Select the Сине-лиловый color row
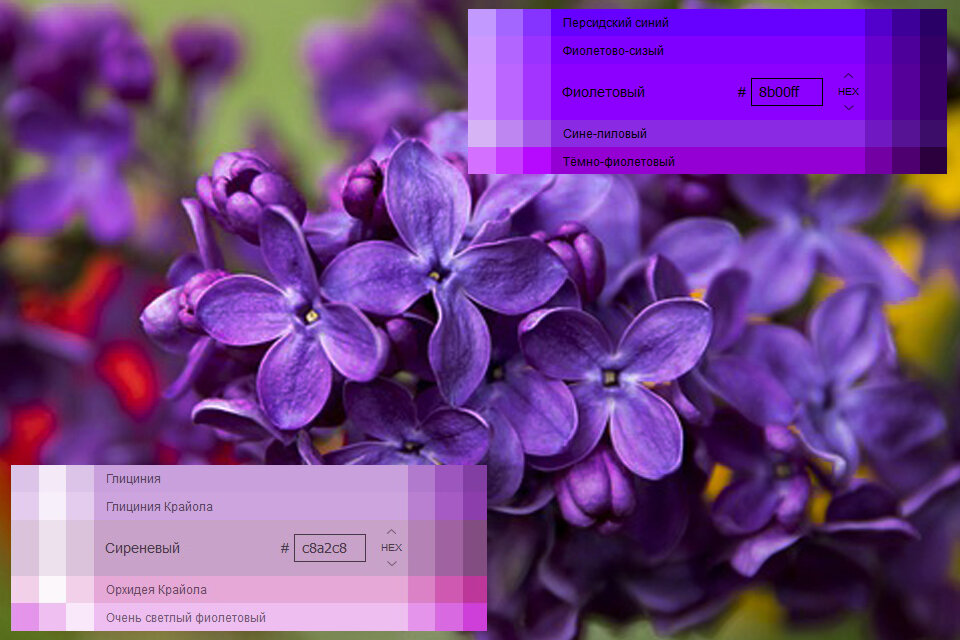The height and width of the screenshot is (640, 960). [707, 134]
